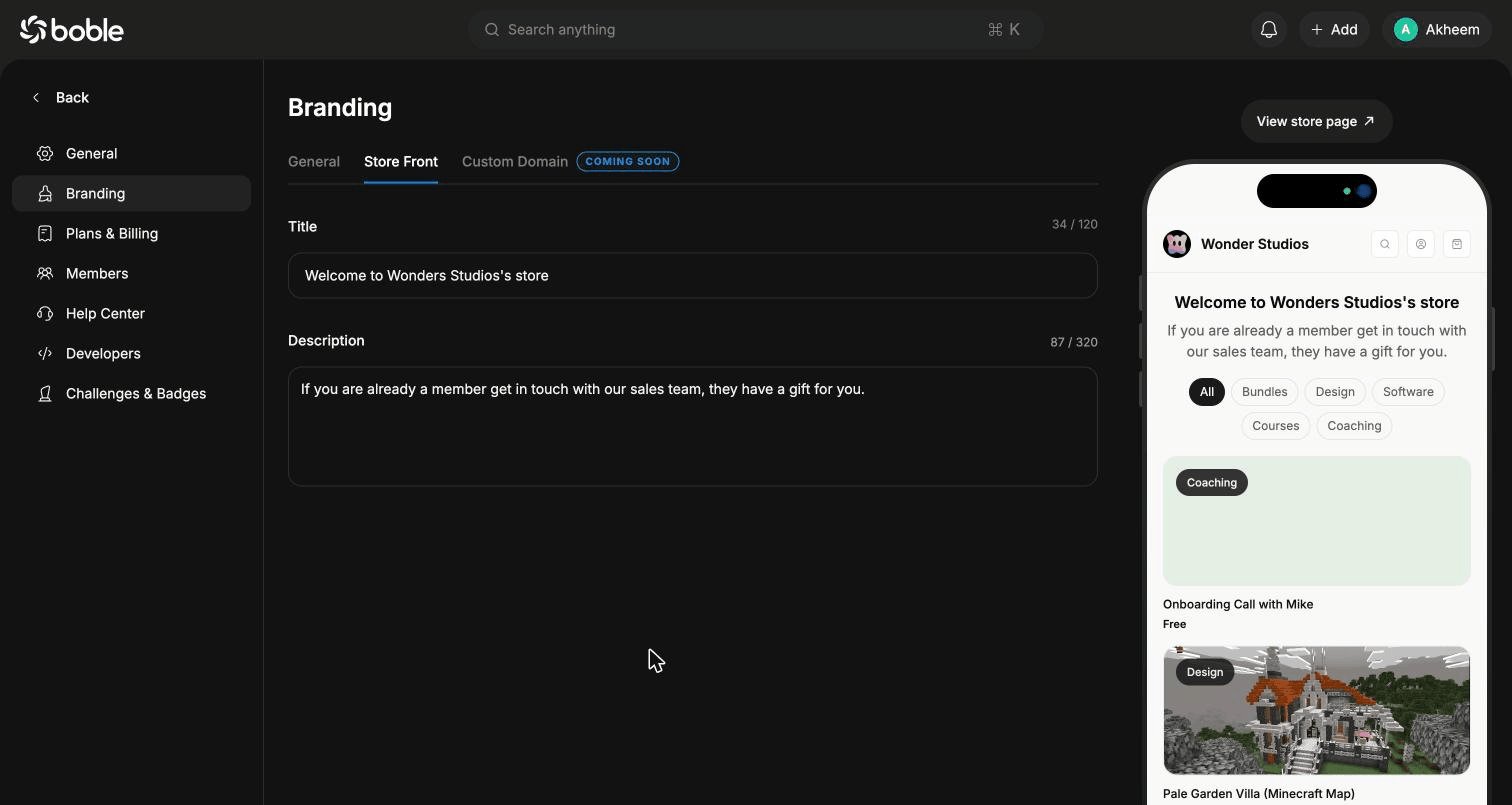Open General settings in sidebar
Viewport: 1512px width, 805px height.
click(x=131, y=153)
